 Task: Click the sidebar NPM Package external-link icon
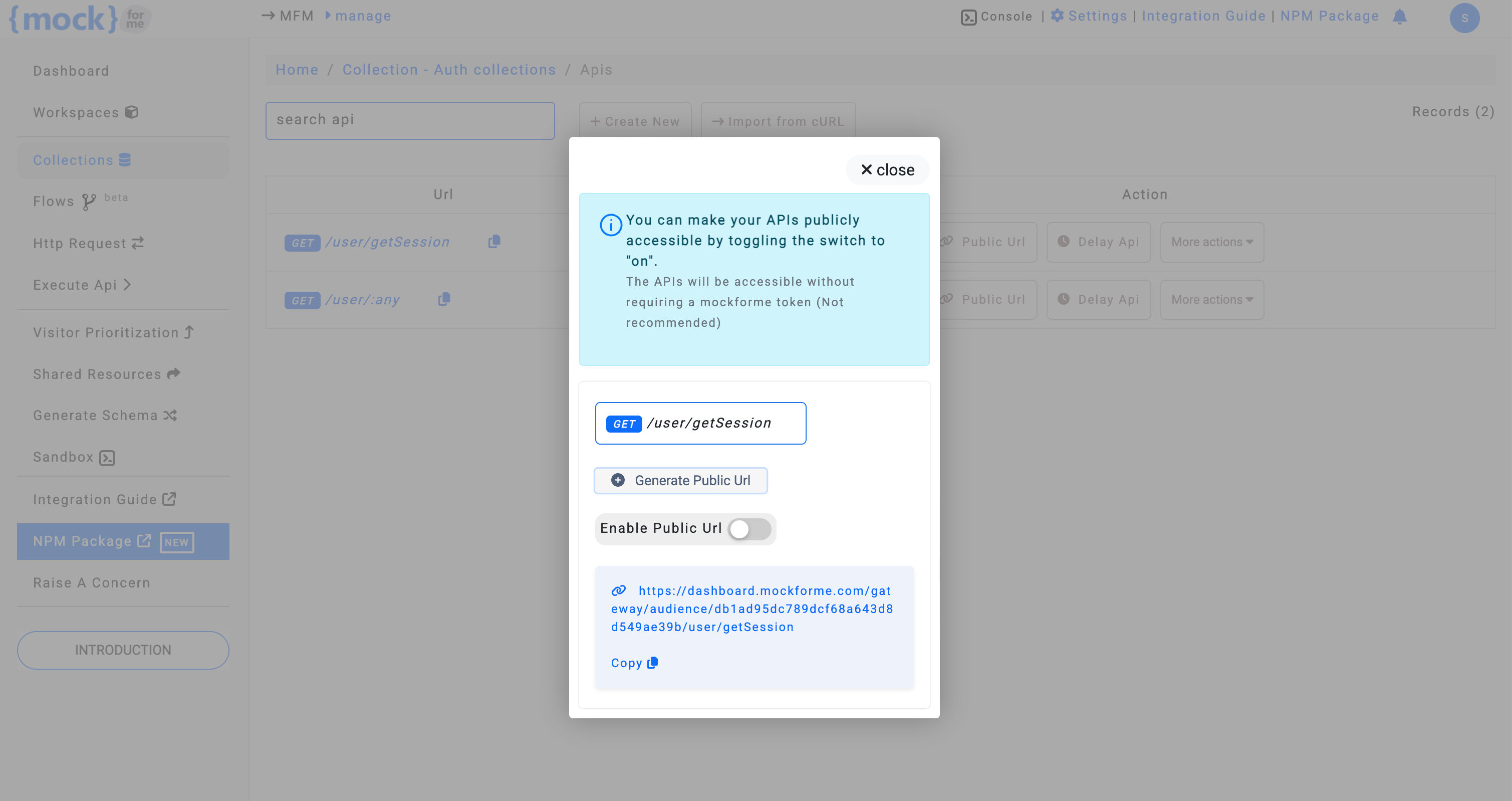[144, 540]
